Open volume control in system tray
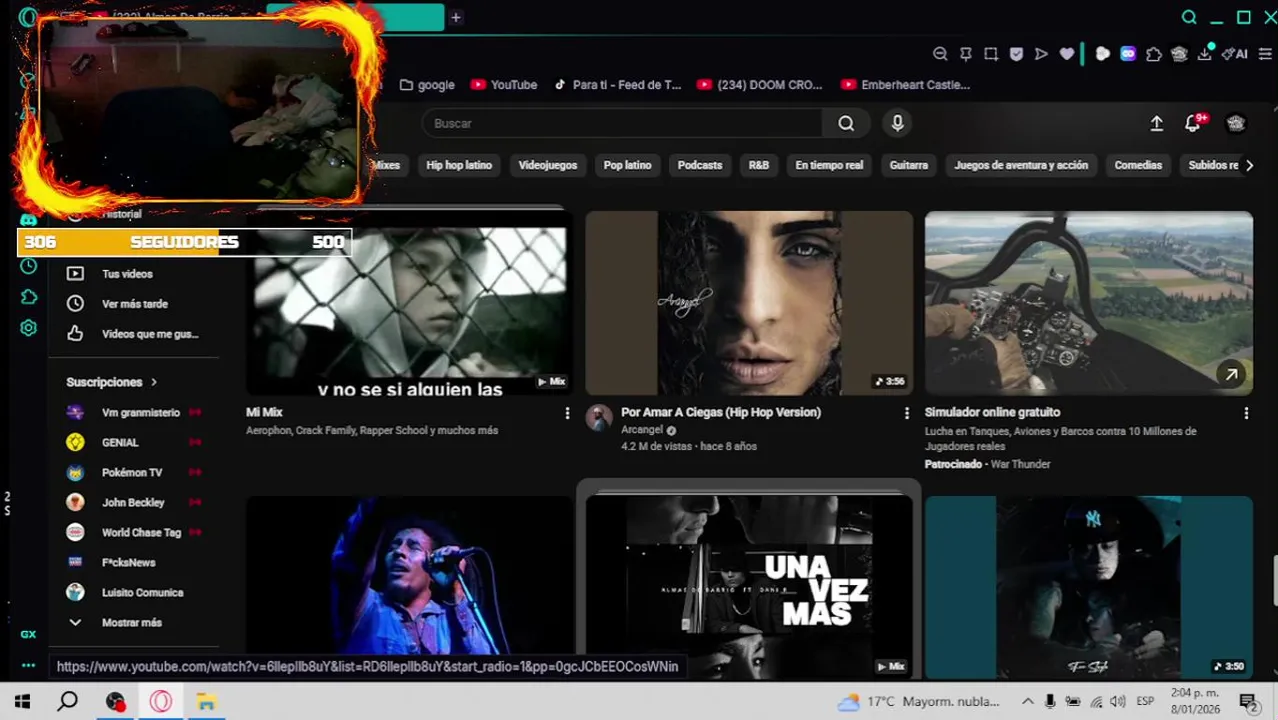 click(1118, 702)
